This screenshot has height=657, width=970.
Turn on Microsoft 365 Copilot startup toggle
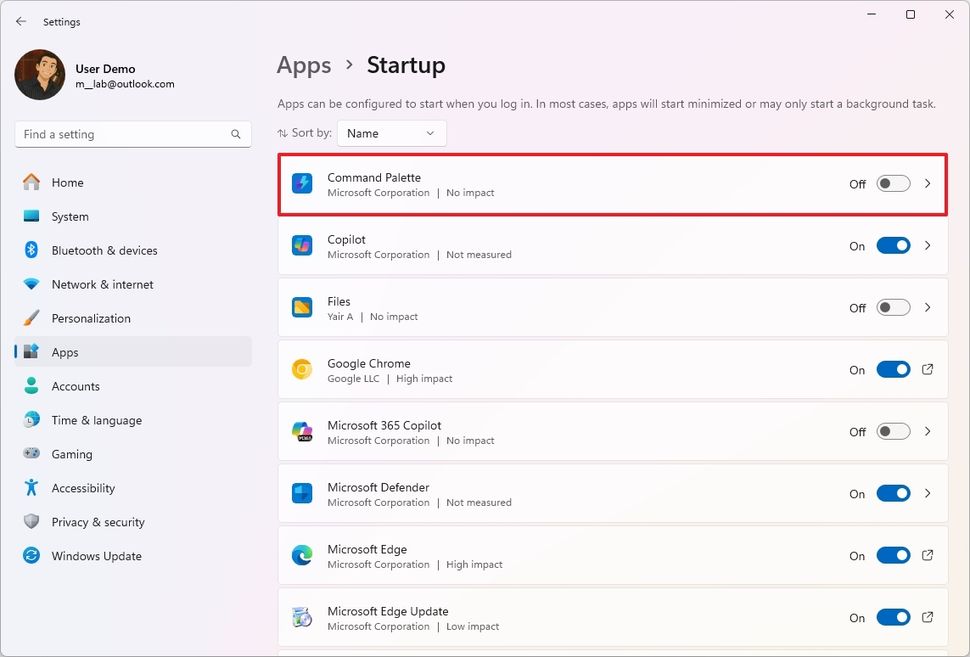[893, 432]
